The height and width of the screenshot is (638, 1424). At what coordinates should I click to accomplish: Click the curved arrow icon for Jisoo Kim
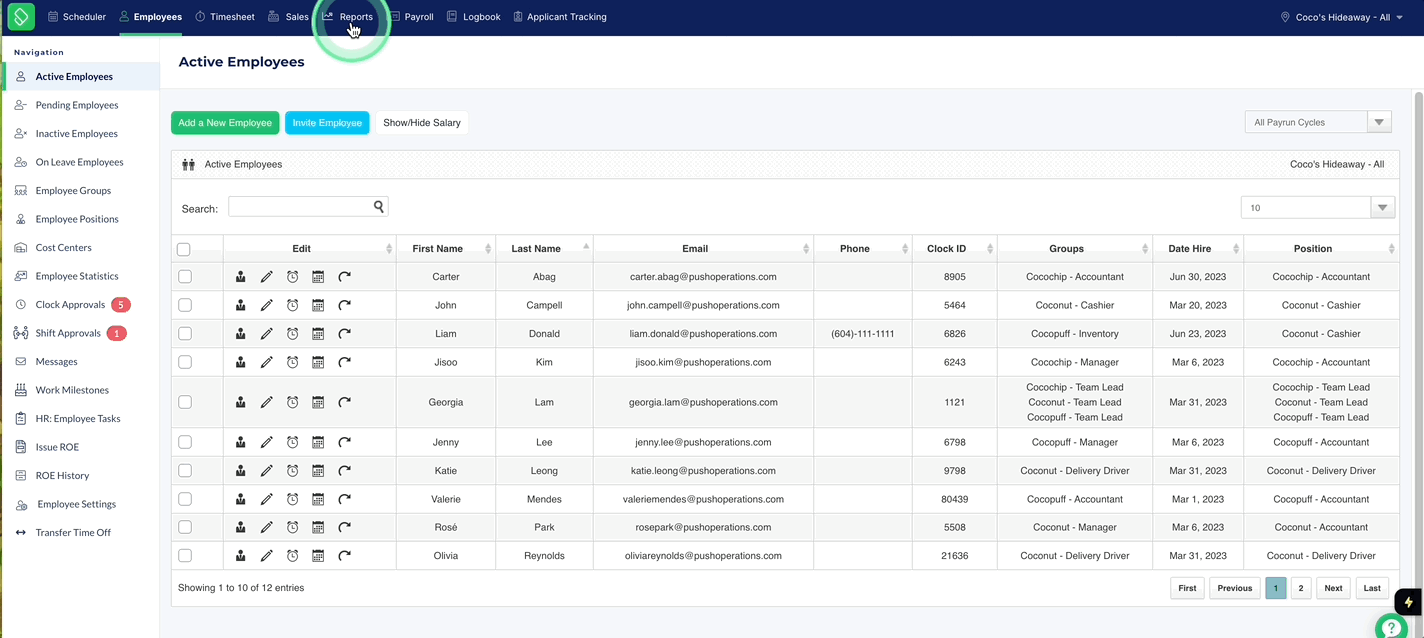[344, 362]
